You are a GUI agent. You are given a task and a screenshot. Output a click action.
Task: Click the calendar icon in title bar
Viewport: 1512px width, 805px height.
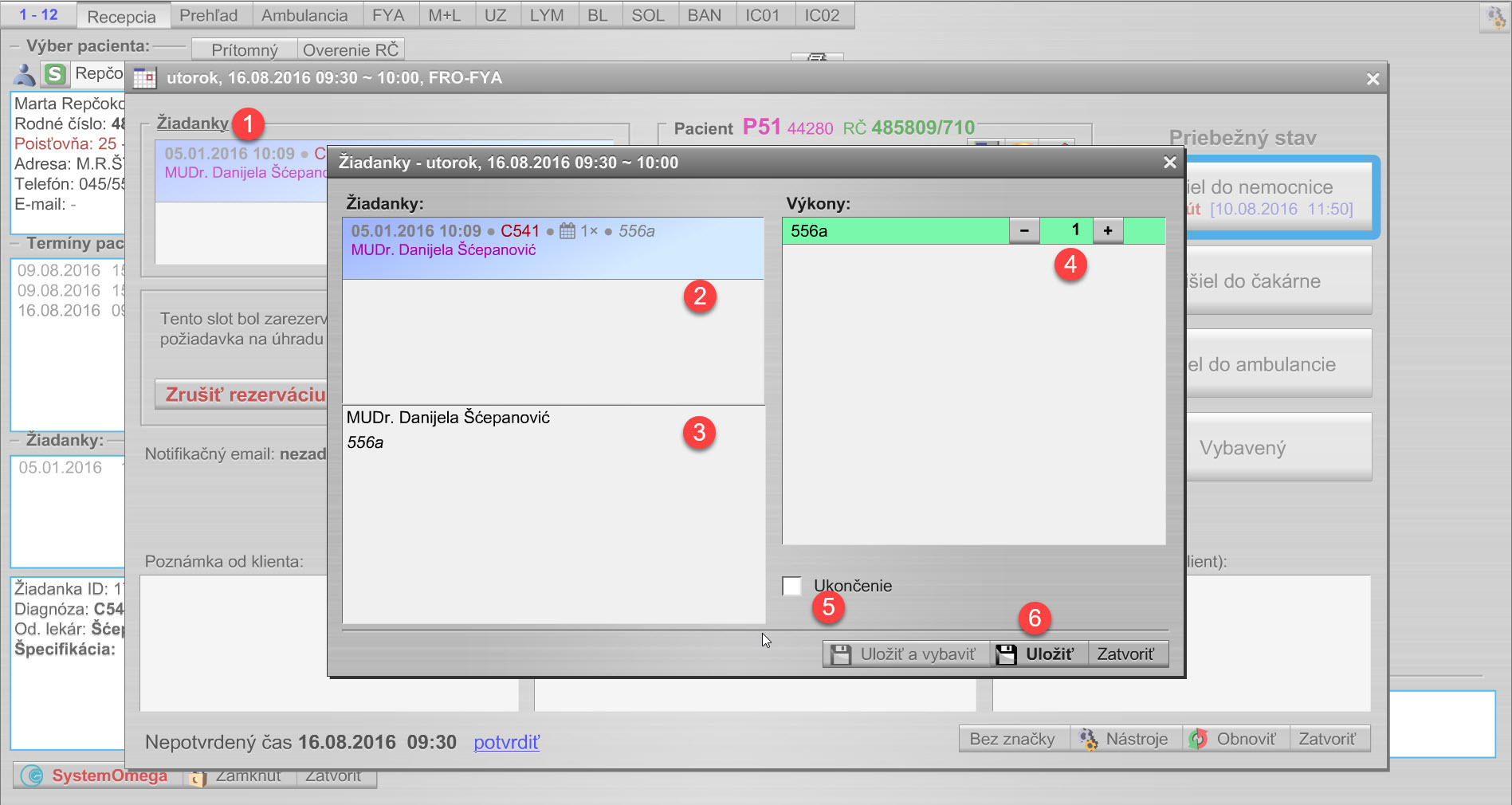point(144,78)
